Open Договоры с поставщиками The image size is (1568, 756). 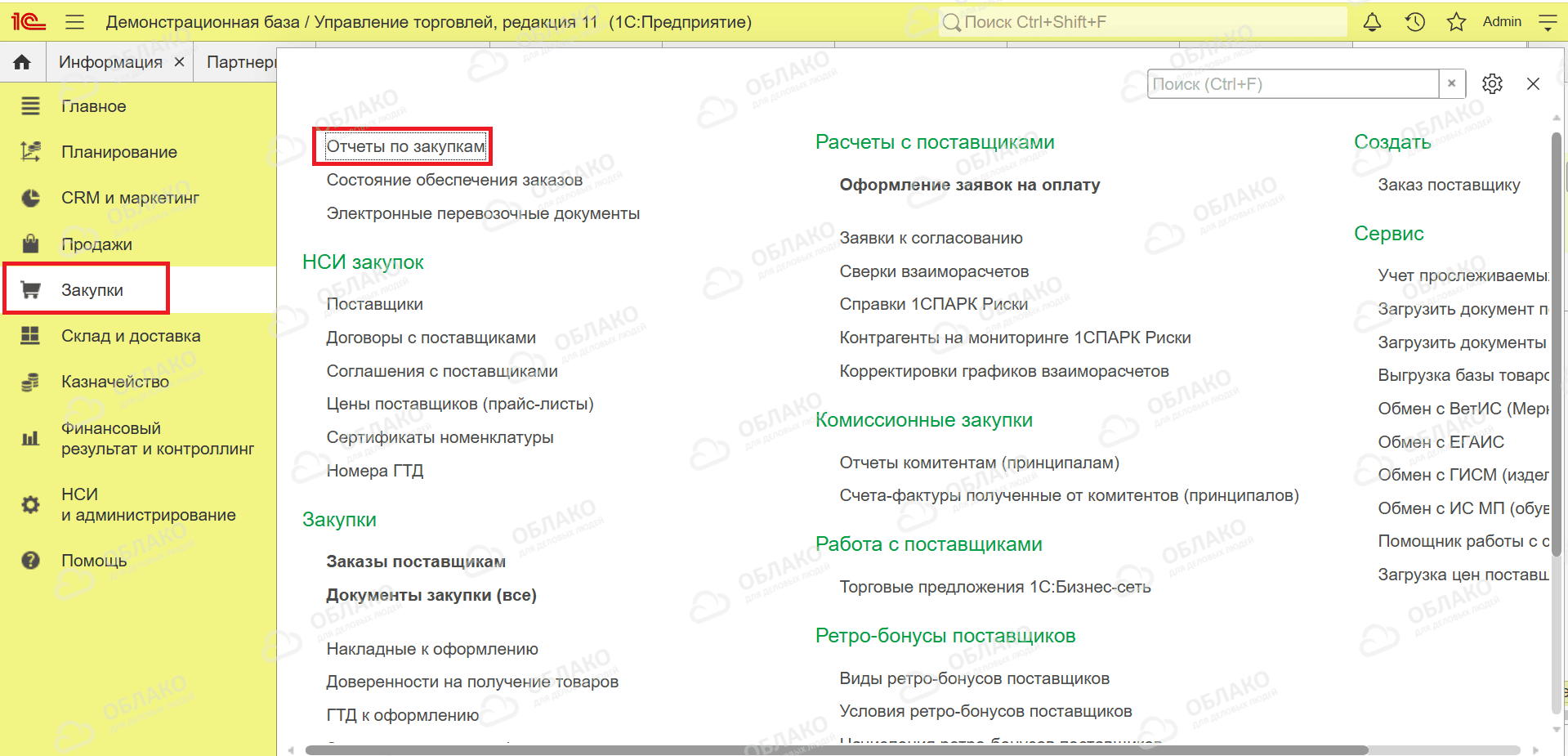[x=431, y=338]
